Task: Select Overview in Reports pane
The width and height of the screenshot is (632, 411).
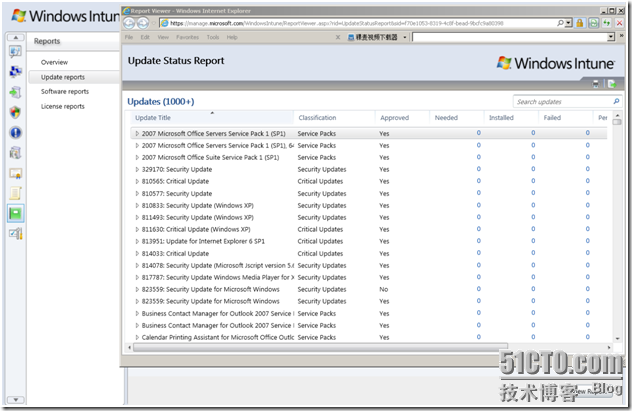Action: pos(54,62)
